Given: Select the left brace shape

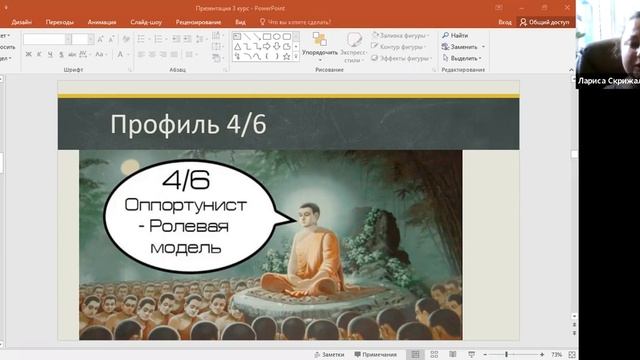Looking at the screenshot, I should click(267, 56).
